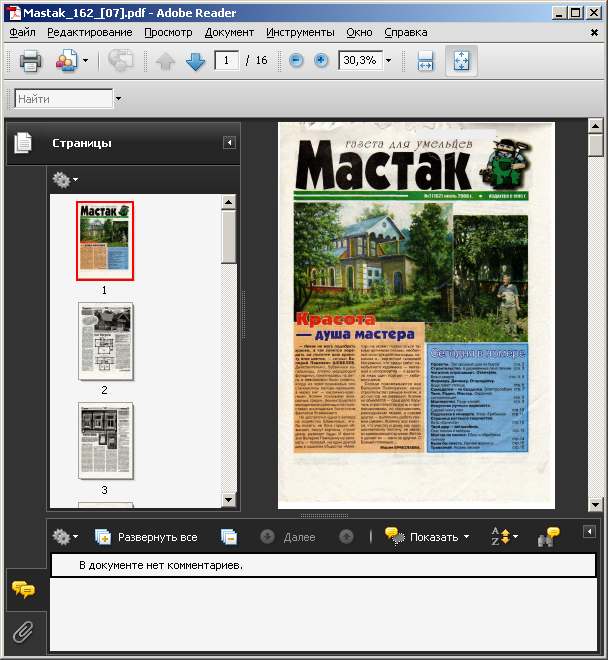Image resolution: width=608 pixels, height=660 pixels.
Task: Click thumbnails scrollbar up arrow
Action: pos(229,202)
